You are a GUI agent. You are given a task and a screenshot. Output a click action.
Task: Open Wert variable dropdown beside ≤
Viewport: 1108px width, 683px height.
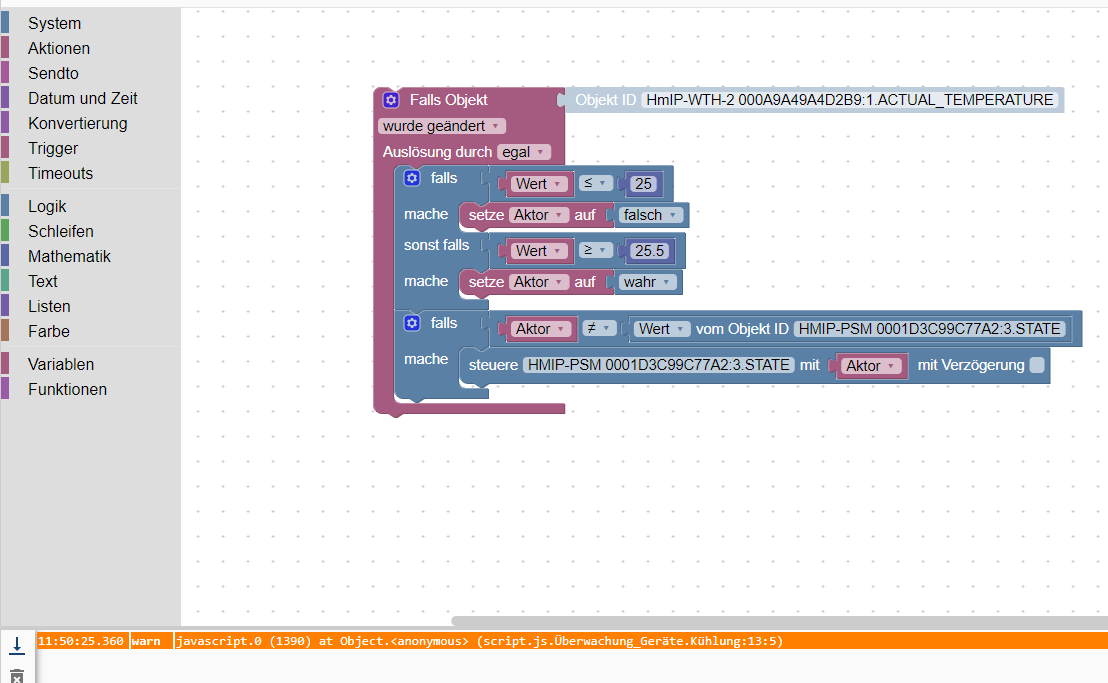click(x=539, y=184)
